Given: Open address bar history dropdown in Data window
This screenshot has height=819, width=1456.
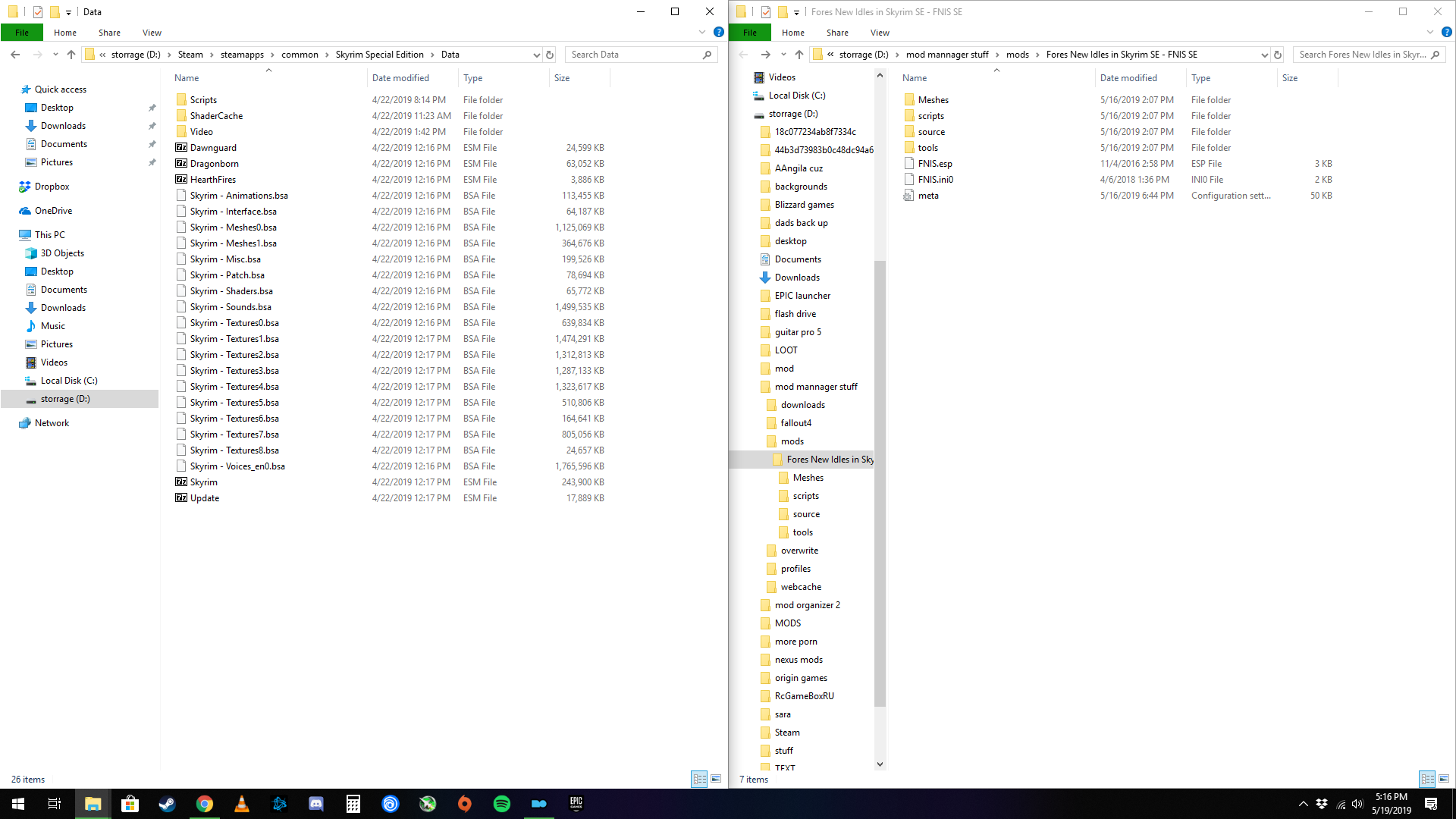Looking at the screenshot, I should pyautogui.click(x=536, y=55).
